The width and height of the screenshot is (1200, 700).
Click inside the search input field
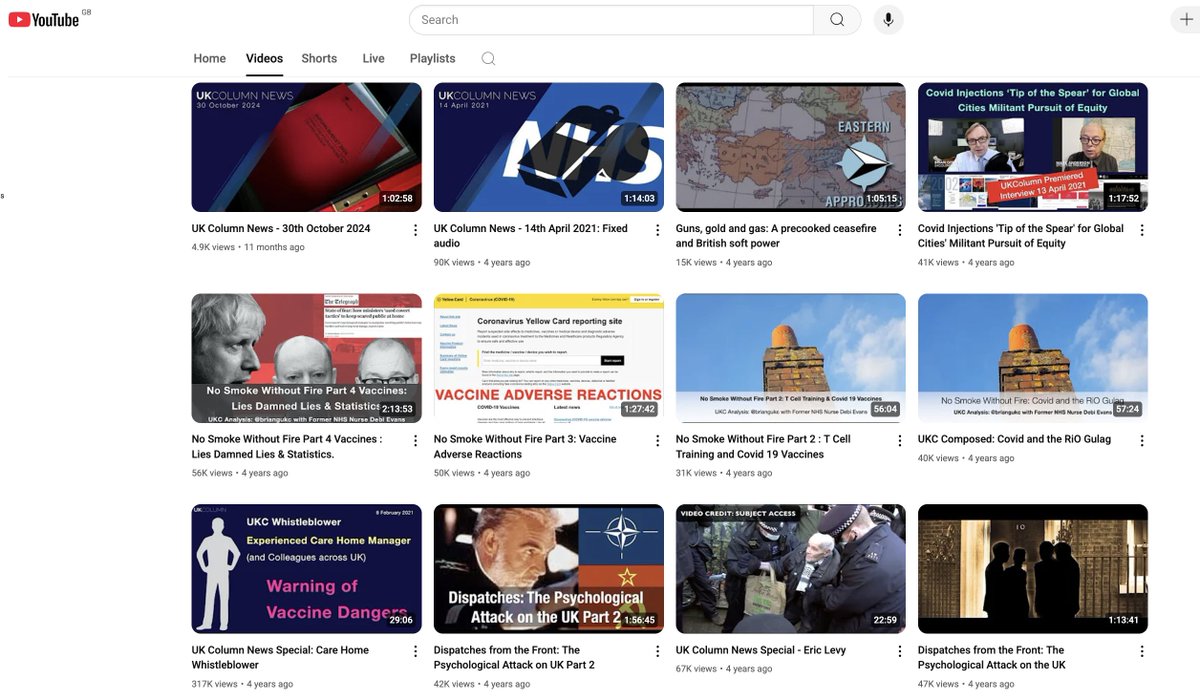point(600,19)
